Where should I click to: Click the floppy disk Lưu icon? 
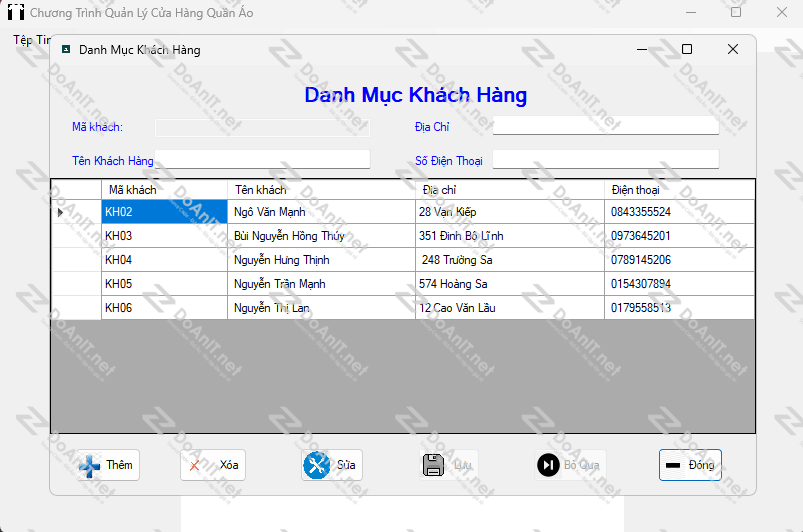tap(433, 465)
